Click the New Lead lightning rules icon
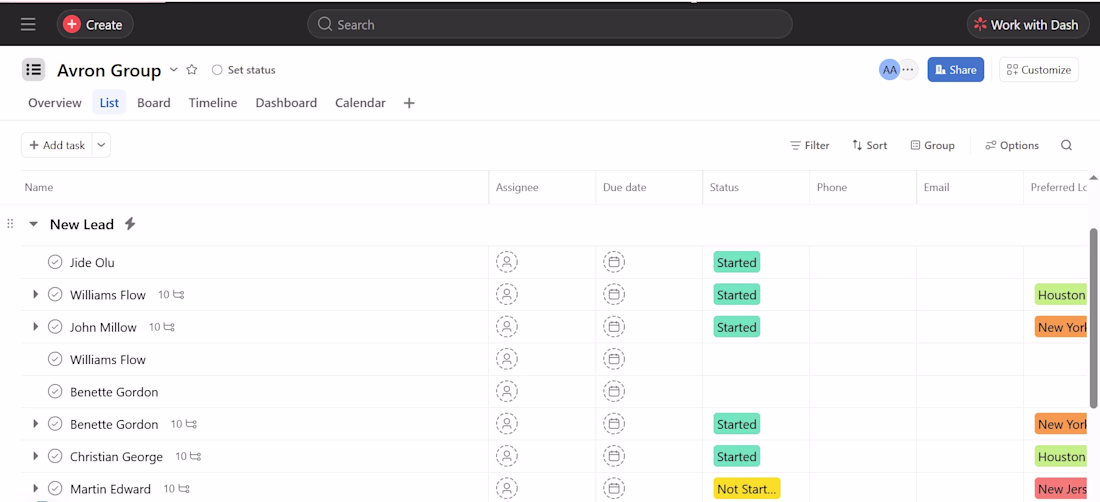The height and width of the screenshot is (502, 1100). (129, 224)
